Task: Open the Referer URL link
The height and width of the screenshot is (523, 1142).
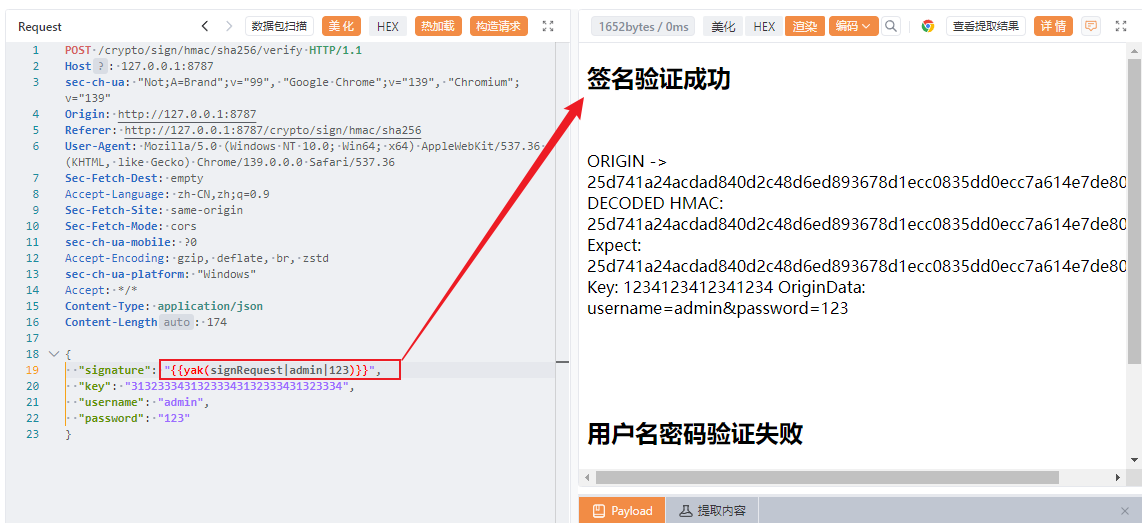Action: pyautogui.click(x=273, y=130)
